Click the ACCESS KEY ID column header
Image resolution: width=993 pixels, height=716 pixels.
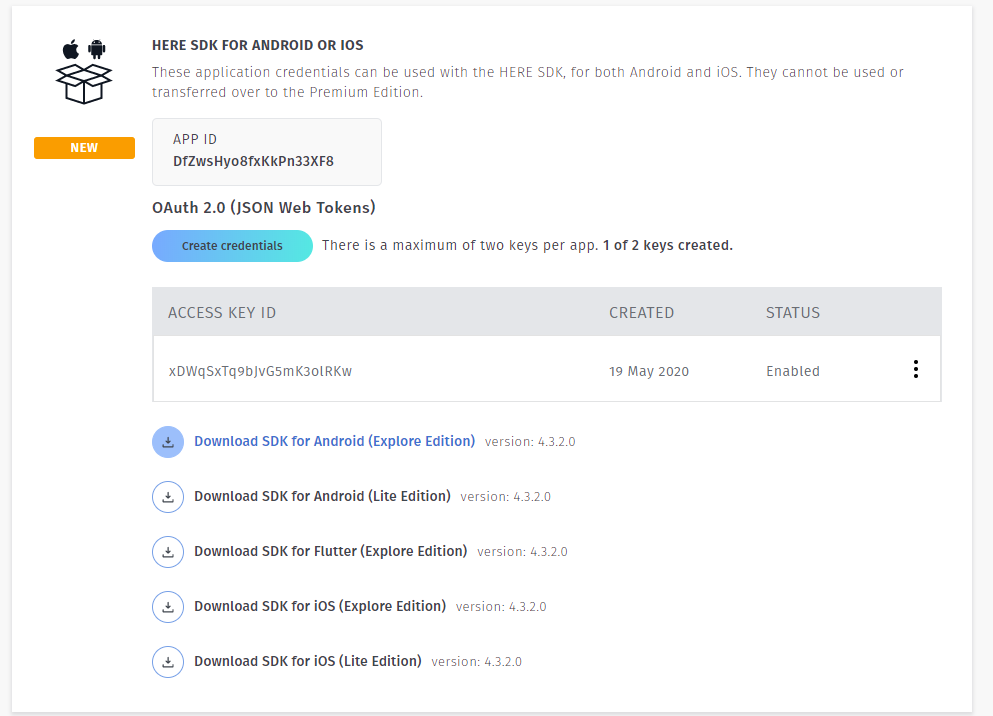click(x=222, y=313)
